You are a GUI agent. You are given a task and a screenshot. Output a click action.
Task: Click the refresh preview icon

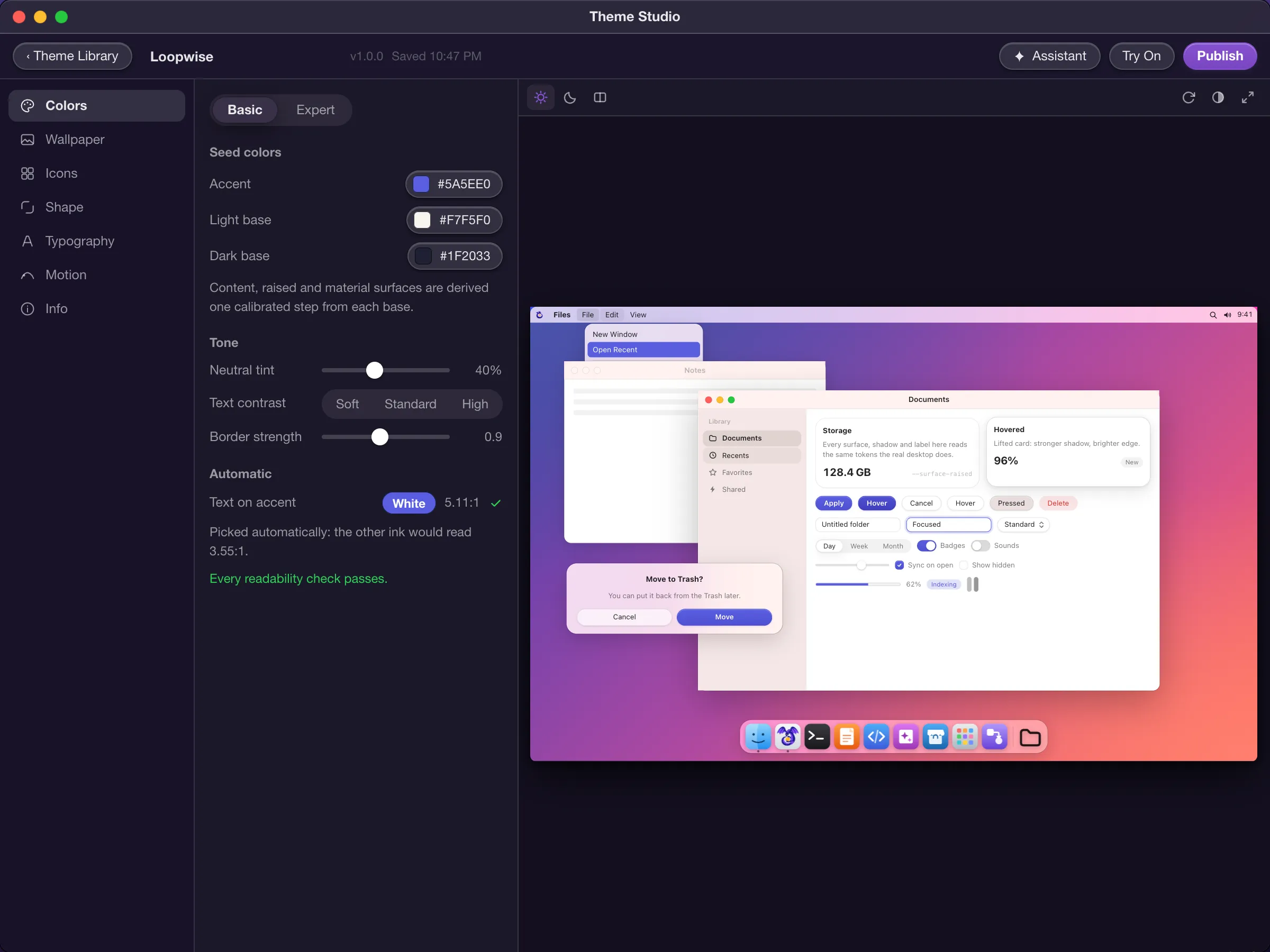pyautogui.click(x=1189, y=97)
